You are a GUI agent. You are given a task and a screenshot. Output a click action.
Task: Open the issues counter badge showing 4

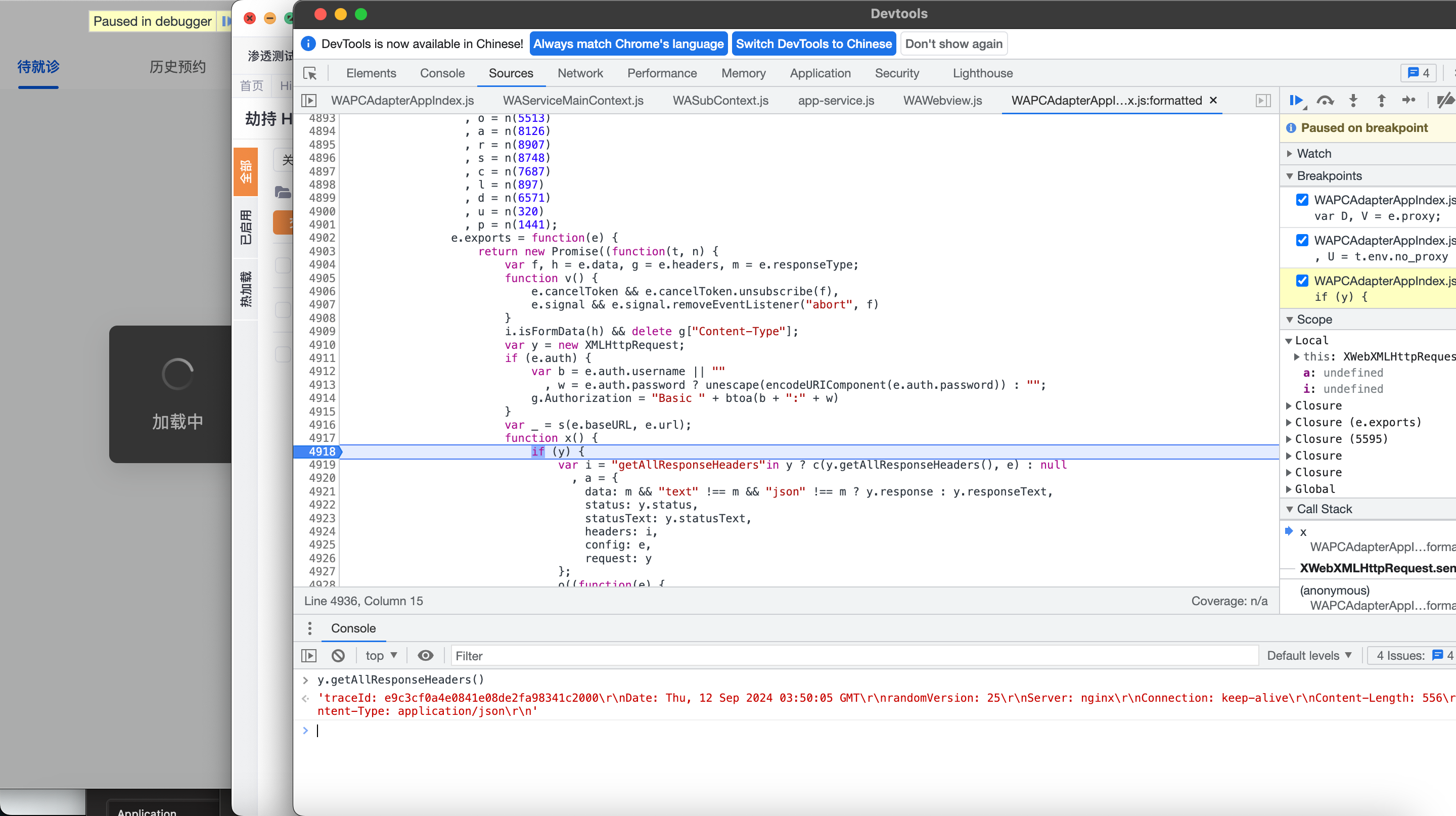1418,73
